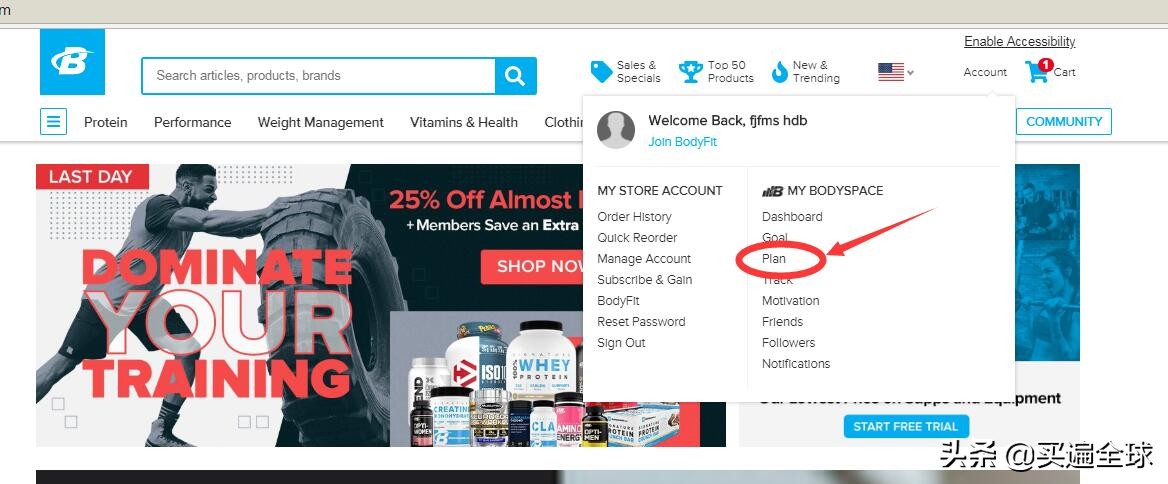Click the magnifier search button
The width and height of the screenshot is (1168, 484).
click(x=515, y=76)
